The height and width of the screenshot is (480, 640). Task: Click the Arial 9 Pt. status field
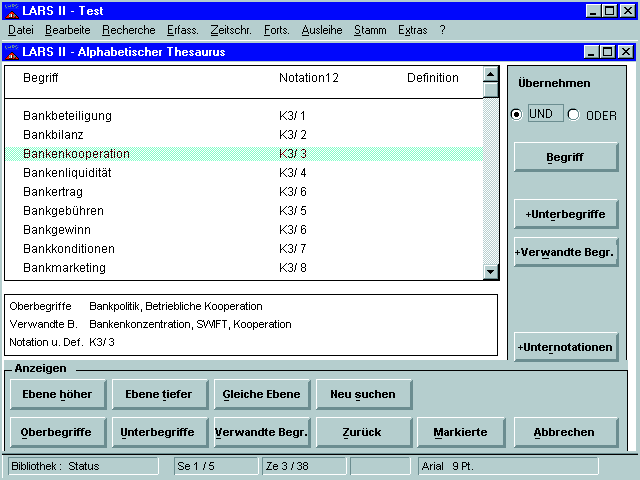(x=508, y=466)
